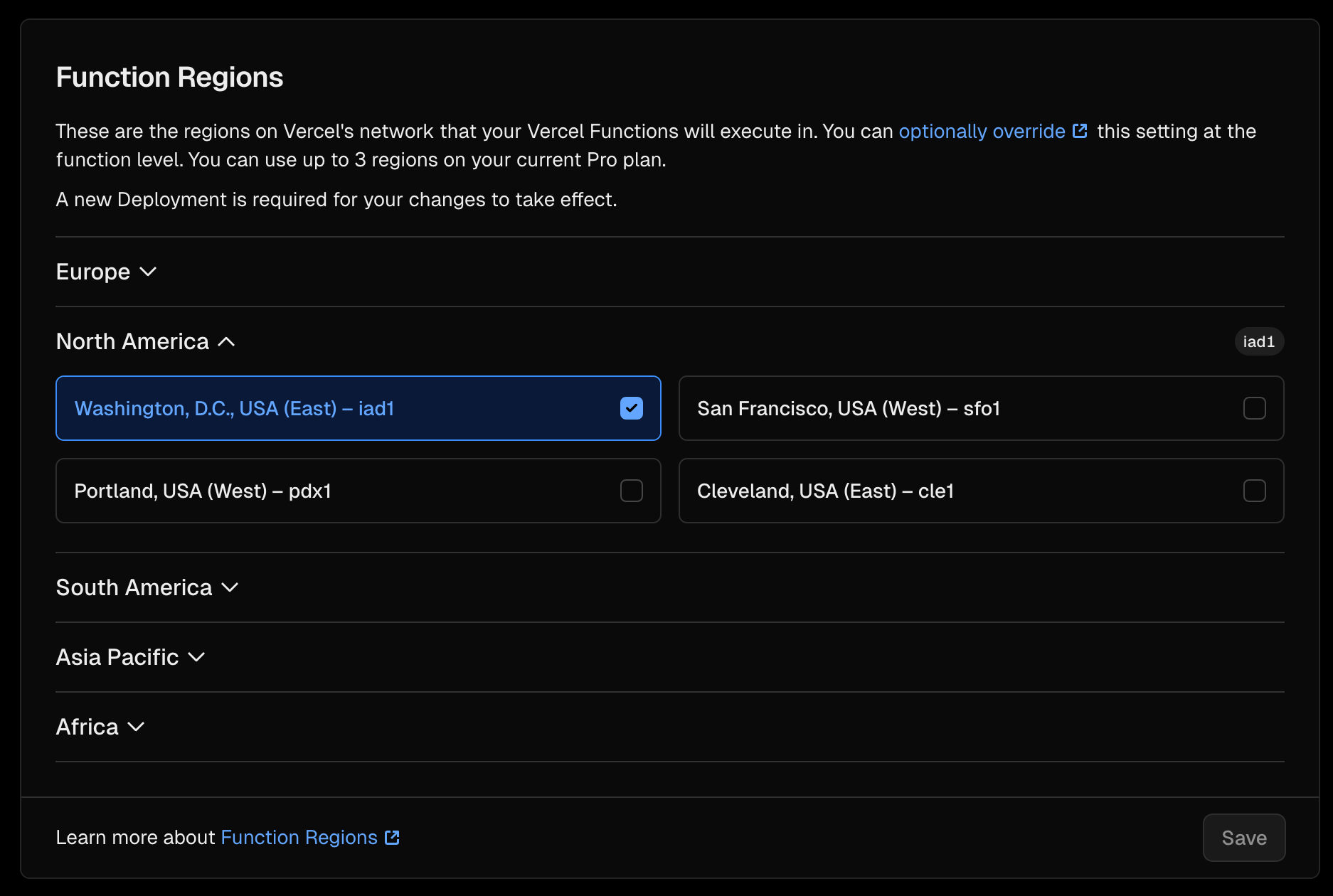Tick the Cleveland cle1 checkbox
Image resolution: width=1333 pixels, height=896 pixels.
[x=1254, y=491]
